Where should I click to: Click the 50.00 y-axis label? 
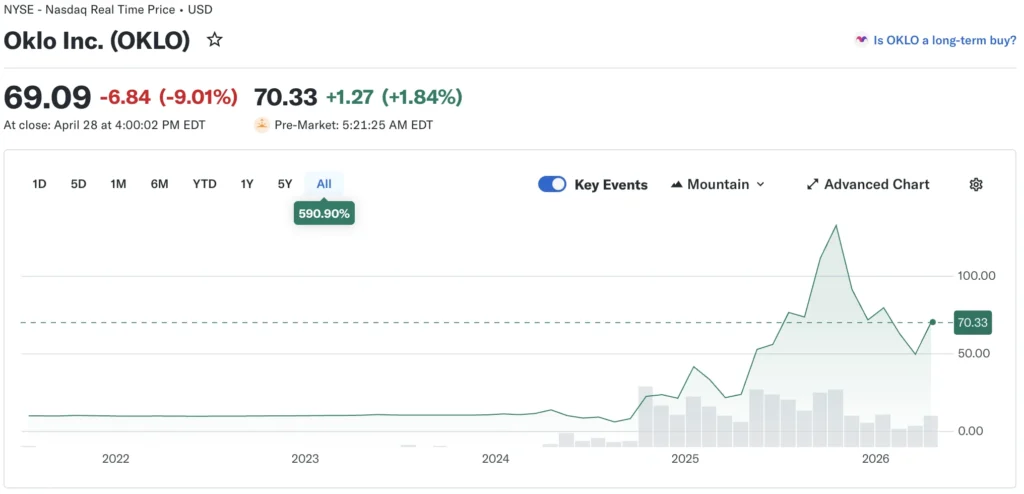click(974, 354)
